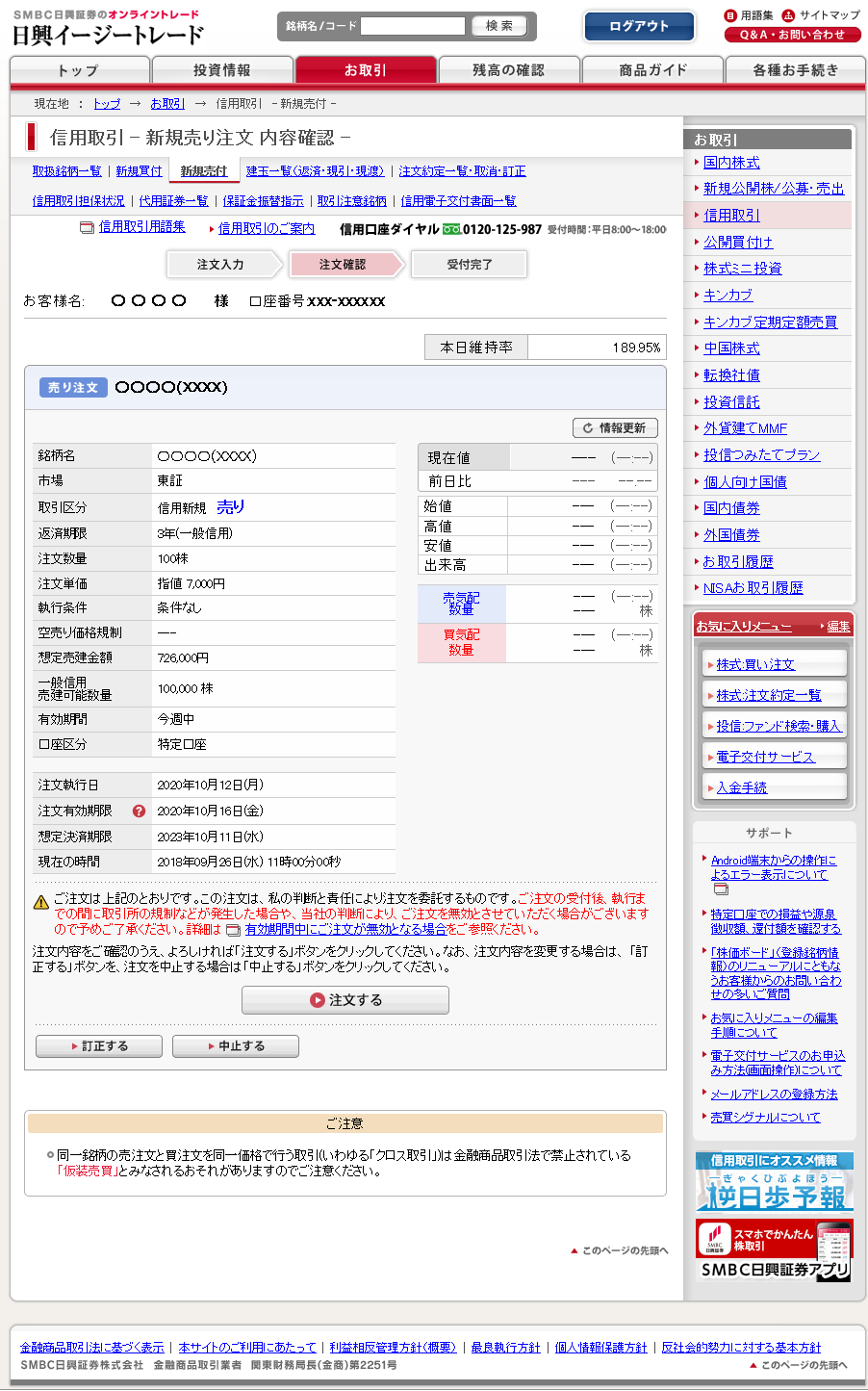Open the サイトマップ icon link in the header
Screen dimensions: 868x1391
pyautogui.click(x=788, y=15)
